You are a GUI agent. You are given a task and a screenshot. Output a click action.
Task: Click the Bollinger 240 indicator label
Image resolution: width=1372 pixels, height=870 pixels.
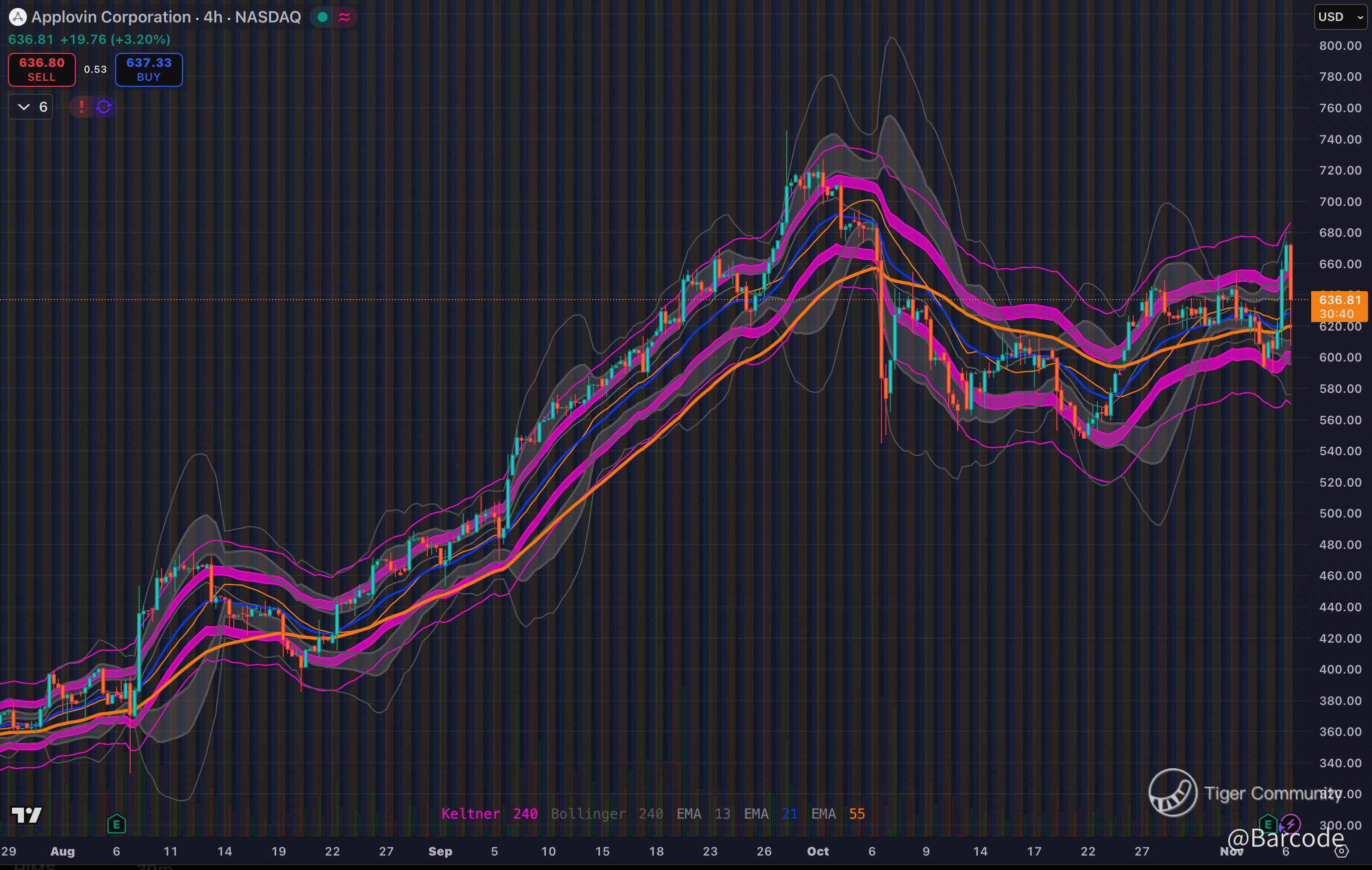click(606, 814)
